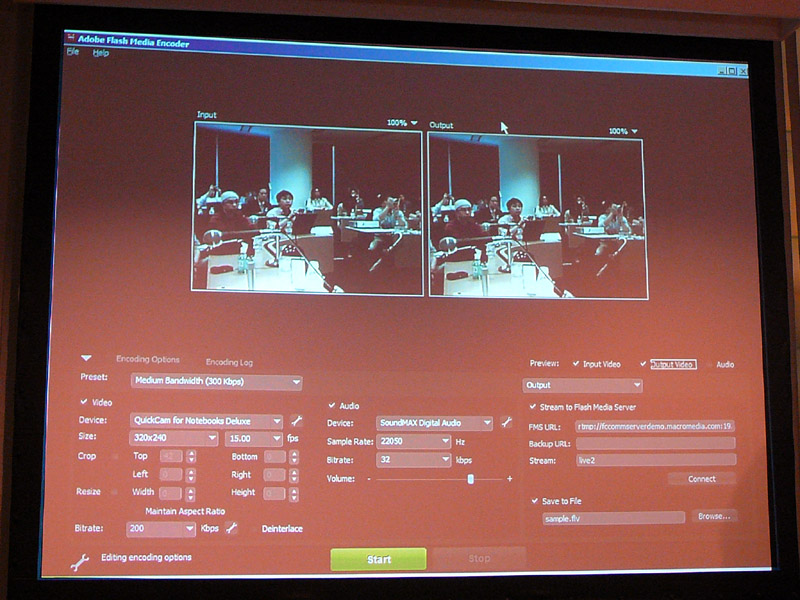Close the Flash Media Encoder window

[x=742, y=71]
